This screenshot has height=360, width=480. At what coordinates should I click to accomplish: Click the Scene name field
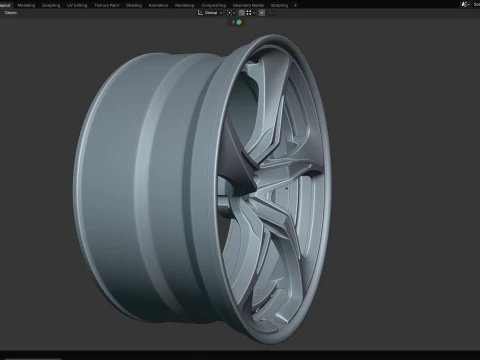pos(476,4)
